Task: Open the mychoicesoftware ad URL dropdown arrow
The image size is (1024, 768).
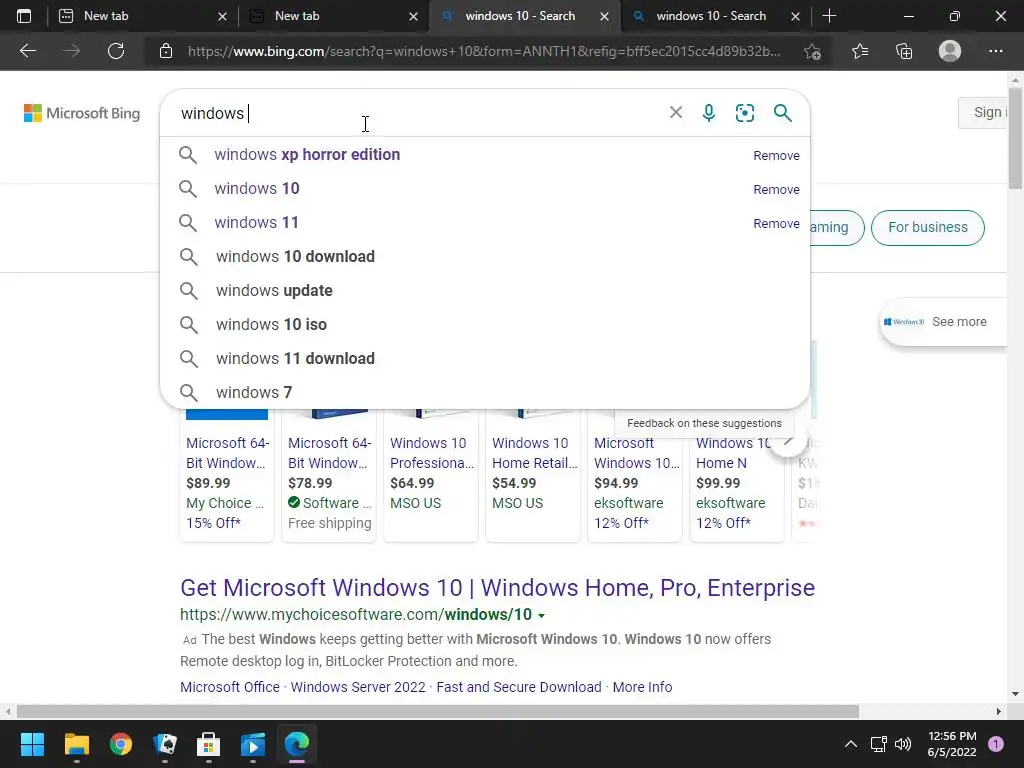Action: (x=541, y=615)
